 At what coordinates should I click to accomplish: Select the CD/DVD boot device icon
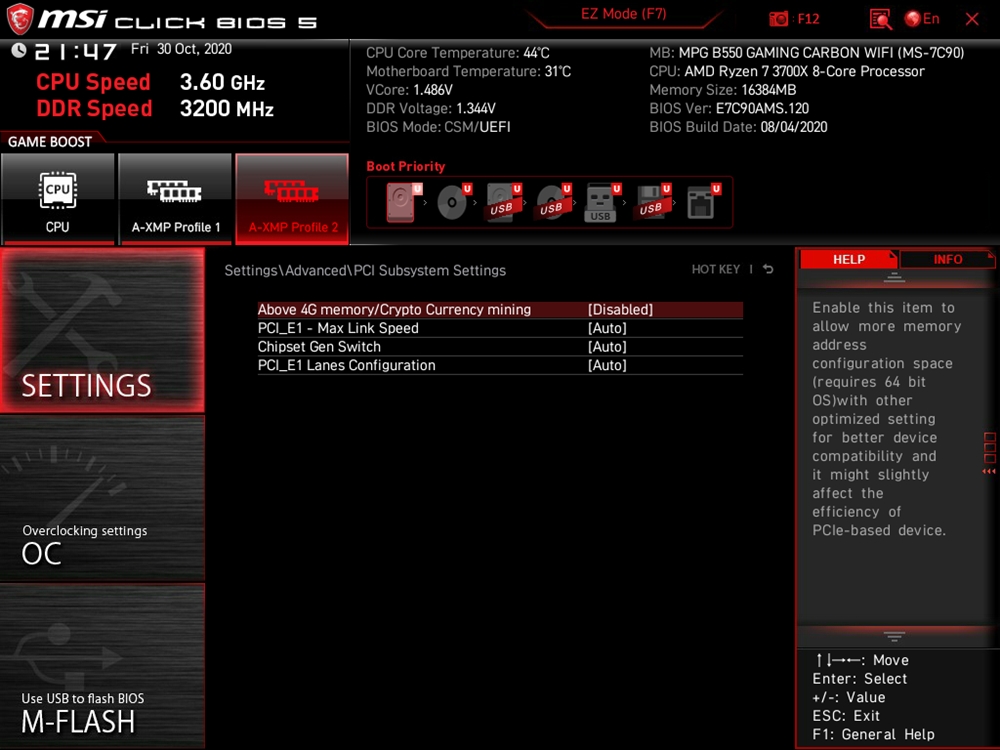pyautogui.click(x=451, y=203)
